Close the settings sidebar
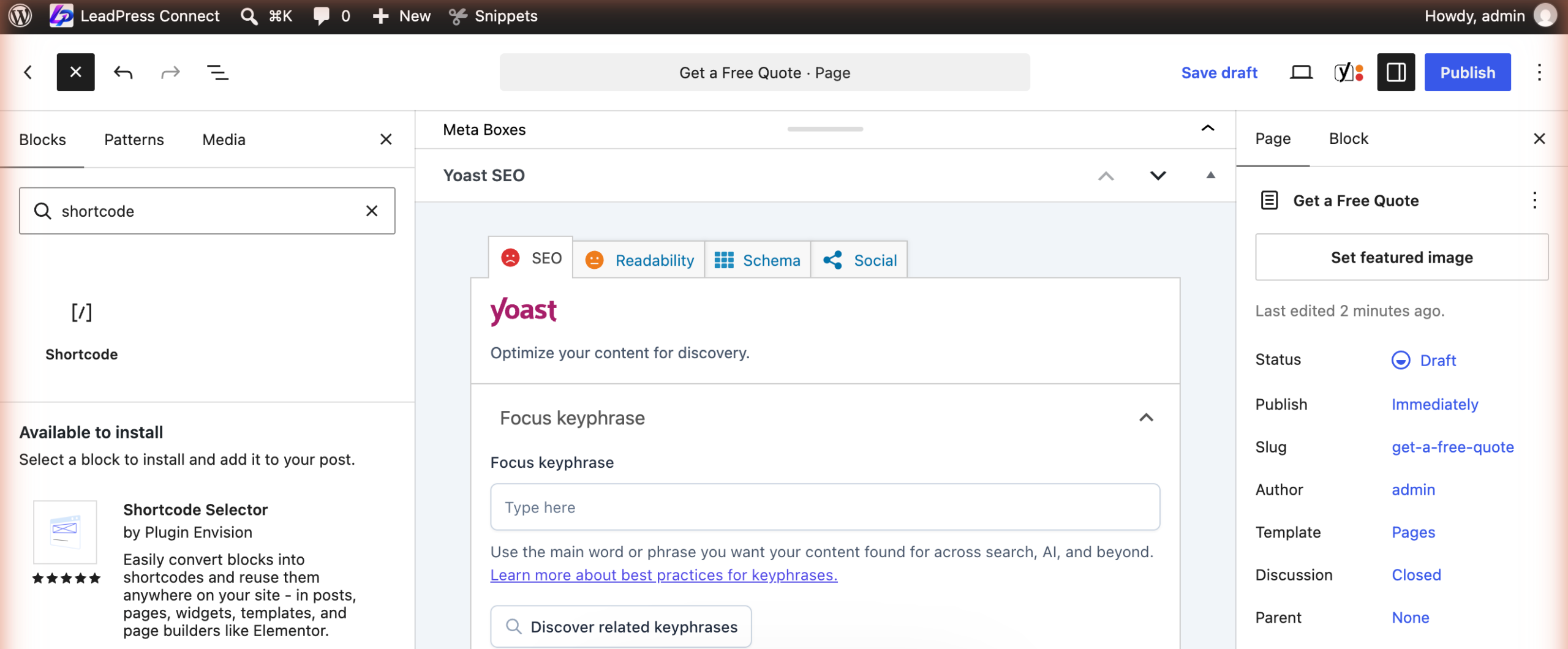This screenshot has width=1568, height=649. [1539, 138]
